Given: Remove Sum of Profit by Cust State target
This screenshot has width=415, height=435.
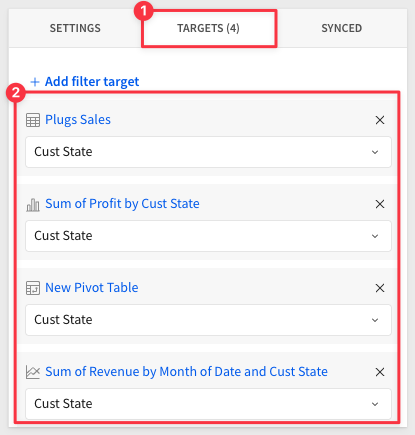Looking at the screenshot, I should pos(380,204).
